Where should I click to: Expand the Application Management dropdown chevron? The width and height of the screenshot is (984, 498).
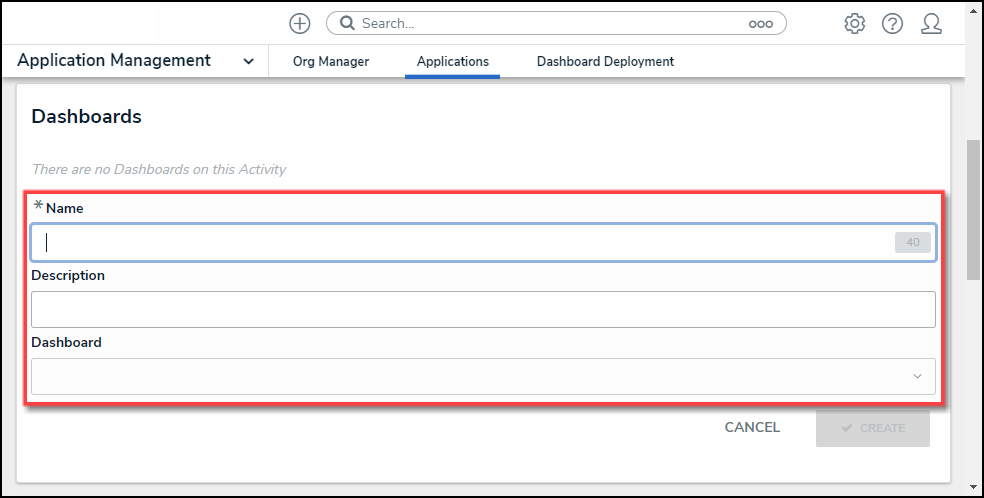click(x=248, y=62)
